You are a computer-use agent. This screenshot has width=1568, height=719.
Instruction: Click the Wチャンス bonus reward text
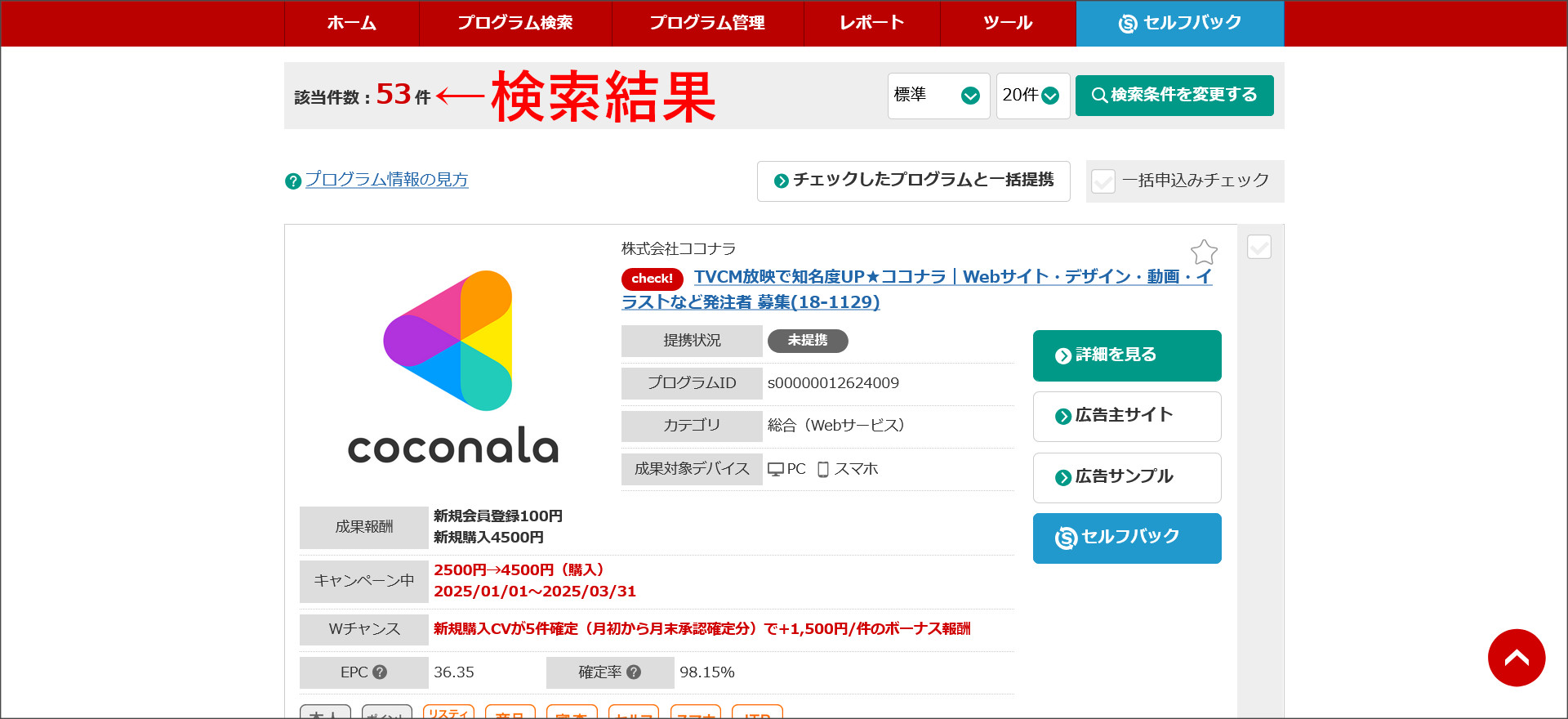tap(702, 629)
